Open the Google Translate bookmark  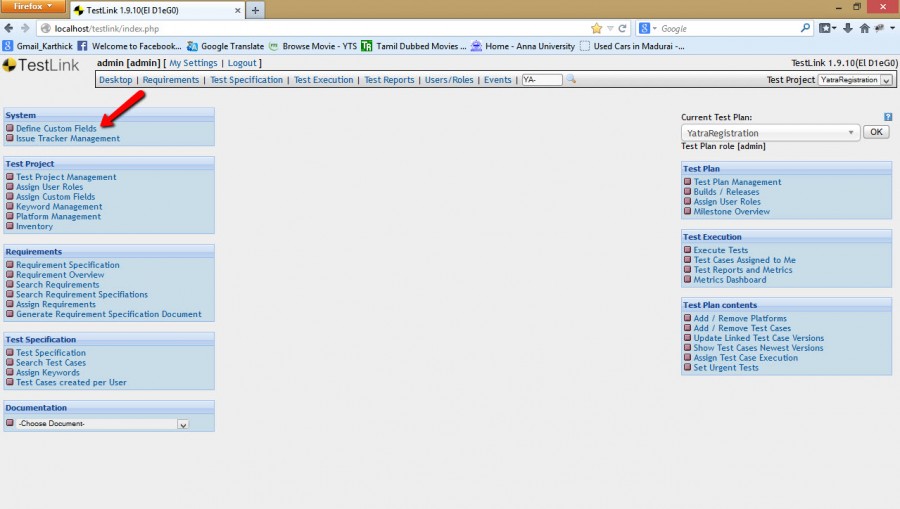(x=226, y=46)
